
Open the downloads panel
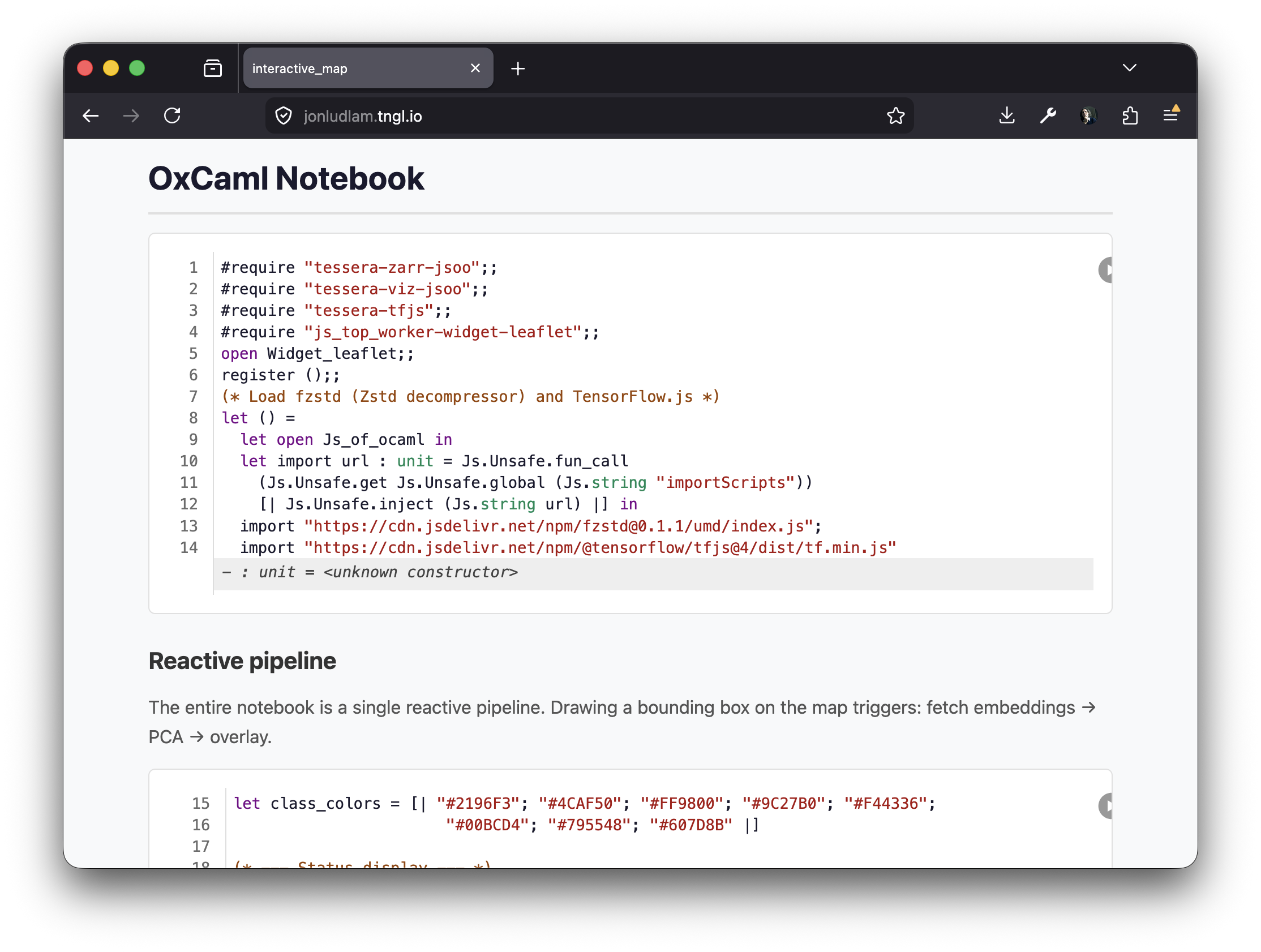(x=1007, y=116)
